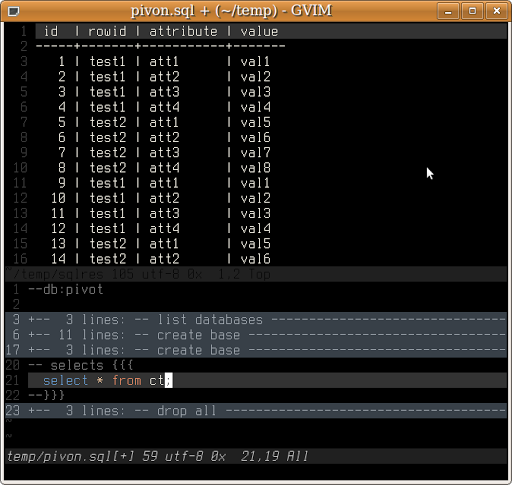This screenshot has width=512, height=485.
Task: Click the asterisk in the select statement
Action: 100,381
